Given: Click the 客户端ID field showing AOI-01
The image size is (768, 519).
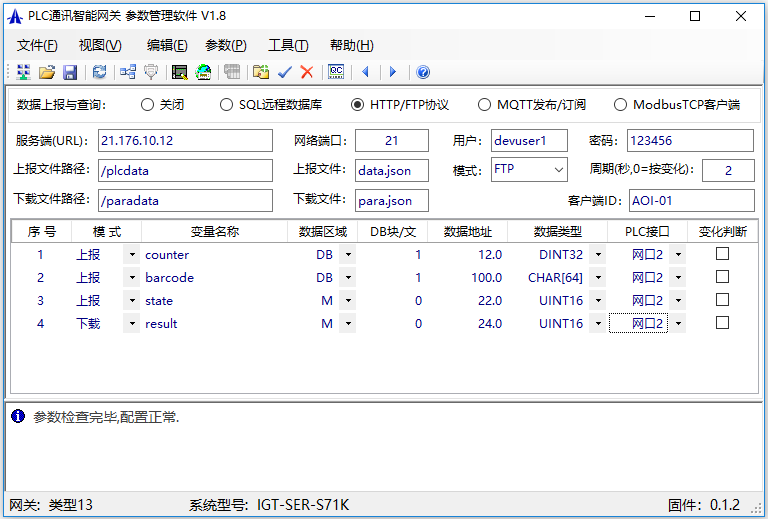Looking at the screenshot, I should pos(690,200).
